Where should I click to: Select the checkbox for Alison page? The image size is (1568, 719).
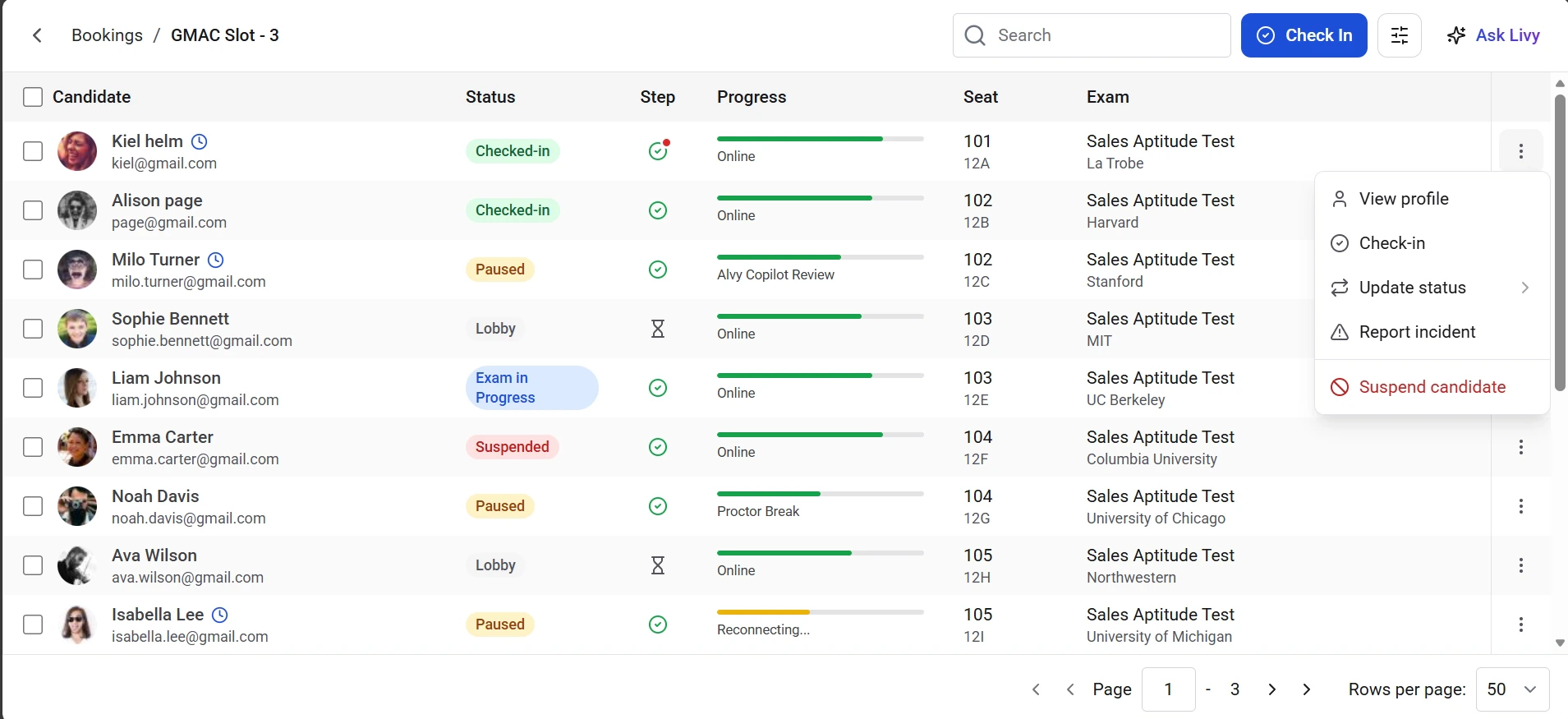[x=33, y=210]
